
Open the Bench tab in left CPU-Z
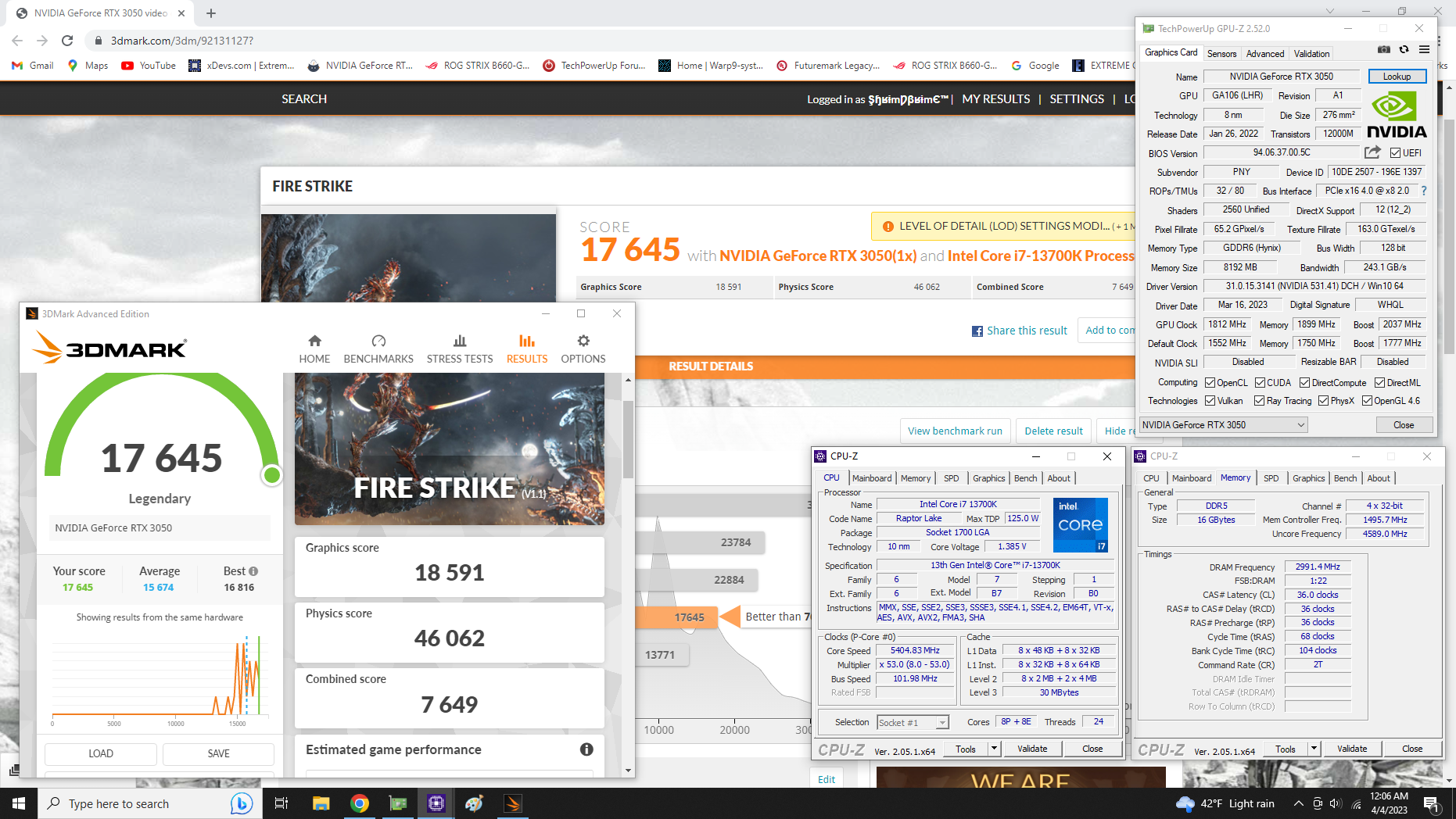tap(1025, 478)
